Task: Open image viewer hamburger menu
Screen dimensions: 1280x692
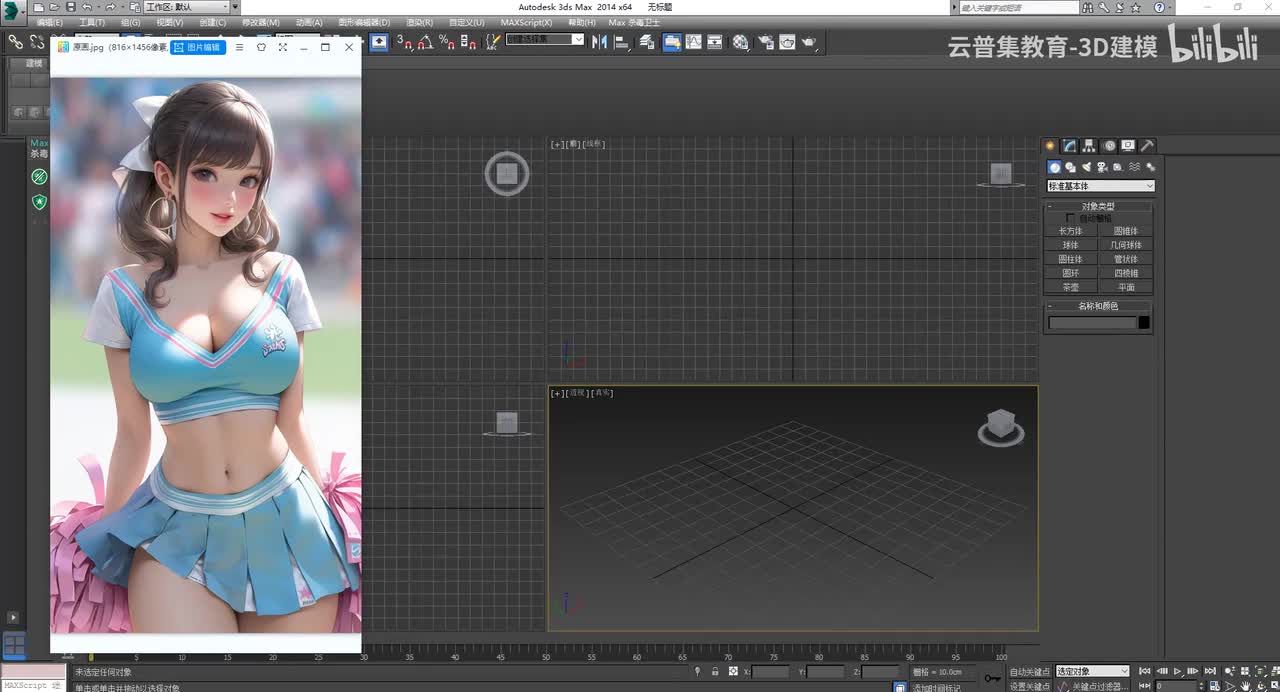Action: 239,47
